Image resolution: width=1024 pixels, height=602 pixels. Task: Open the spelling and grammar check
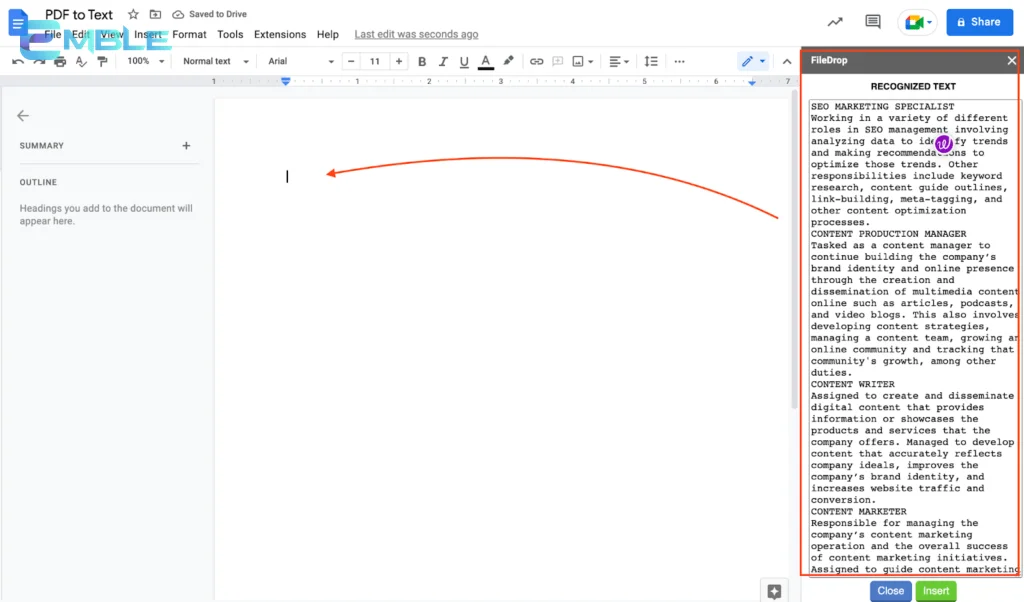(81, 61)
